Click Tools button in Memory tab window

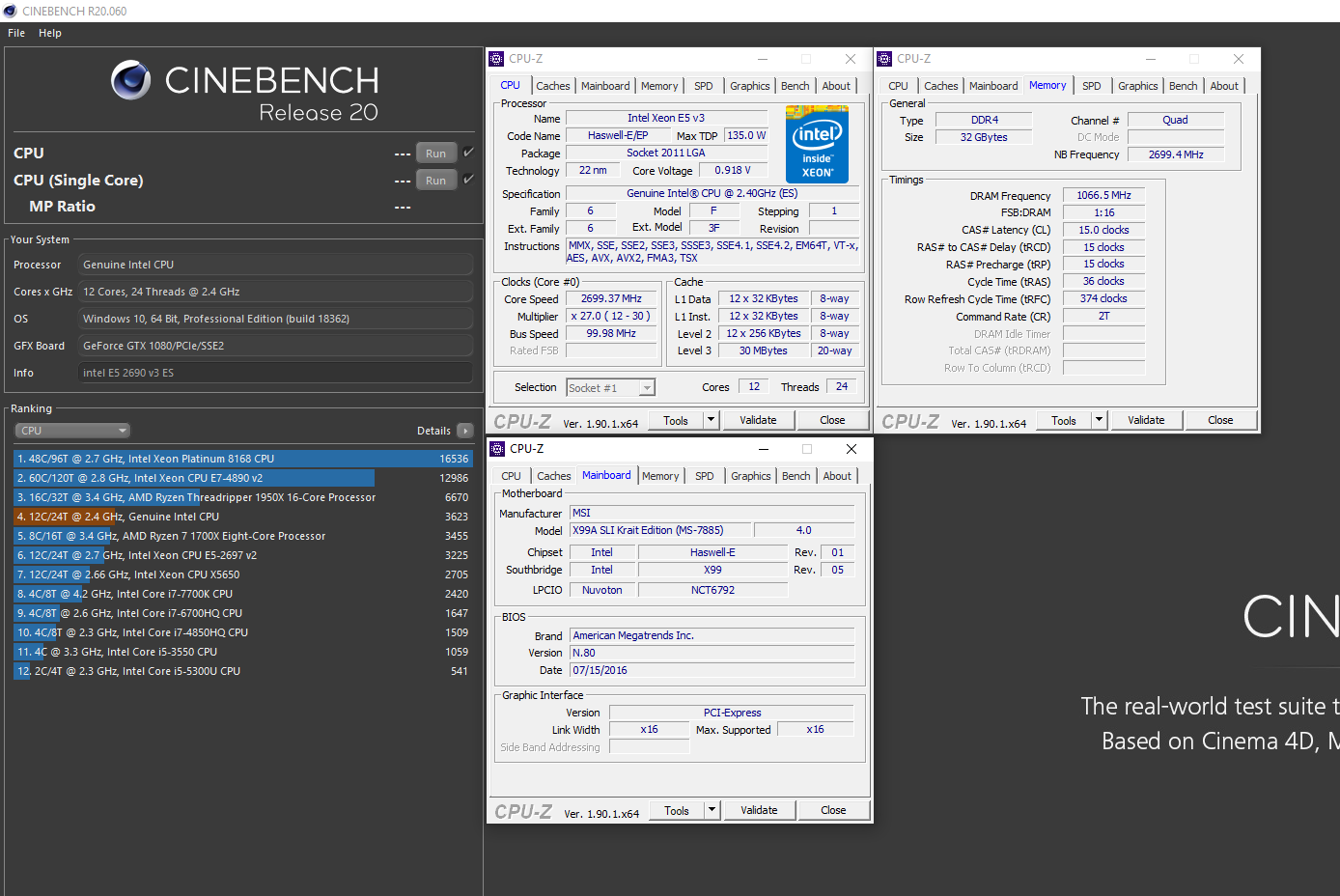coord(1064,420)
